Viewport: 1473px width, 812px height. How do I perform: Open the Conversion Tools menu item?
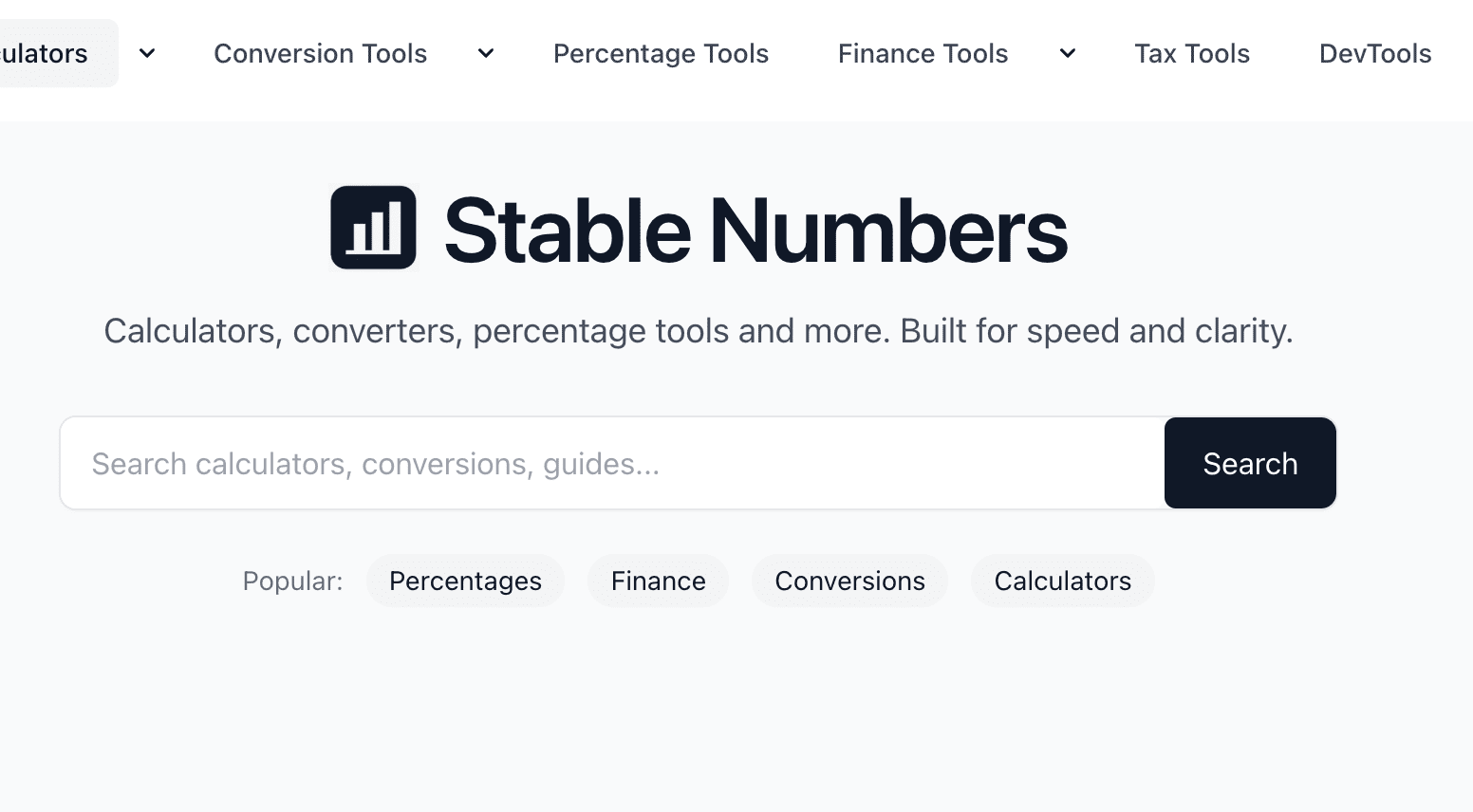(x=320, y=53)
